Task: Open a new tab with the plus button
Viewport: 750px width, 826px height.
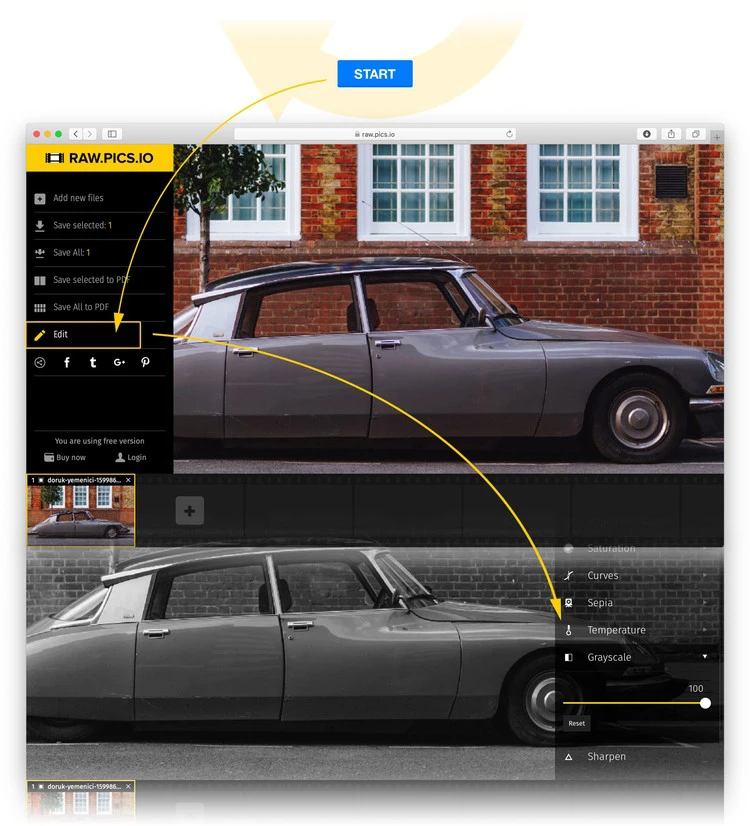Action: coord(717,137)
